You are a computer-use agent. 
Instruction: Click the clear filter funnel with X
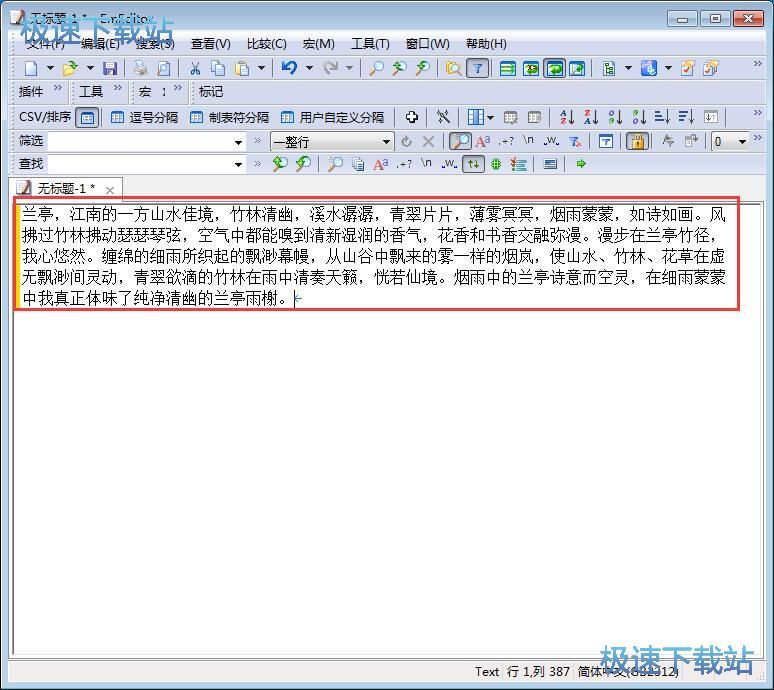[575, 142]
